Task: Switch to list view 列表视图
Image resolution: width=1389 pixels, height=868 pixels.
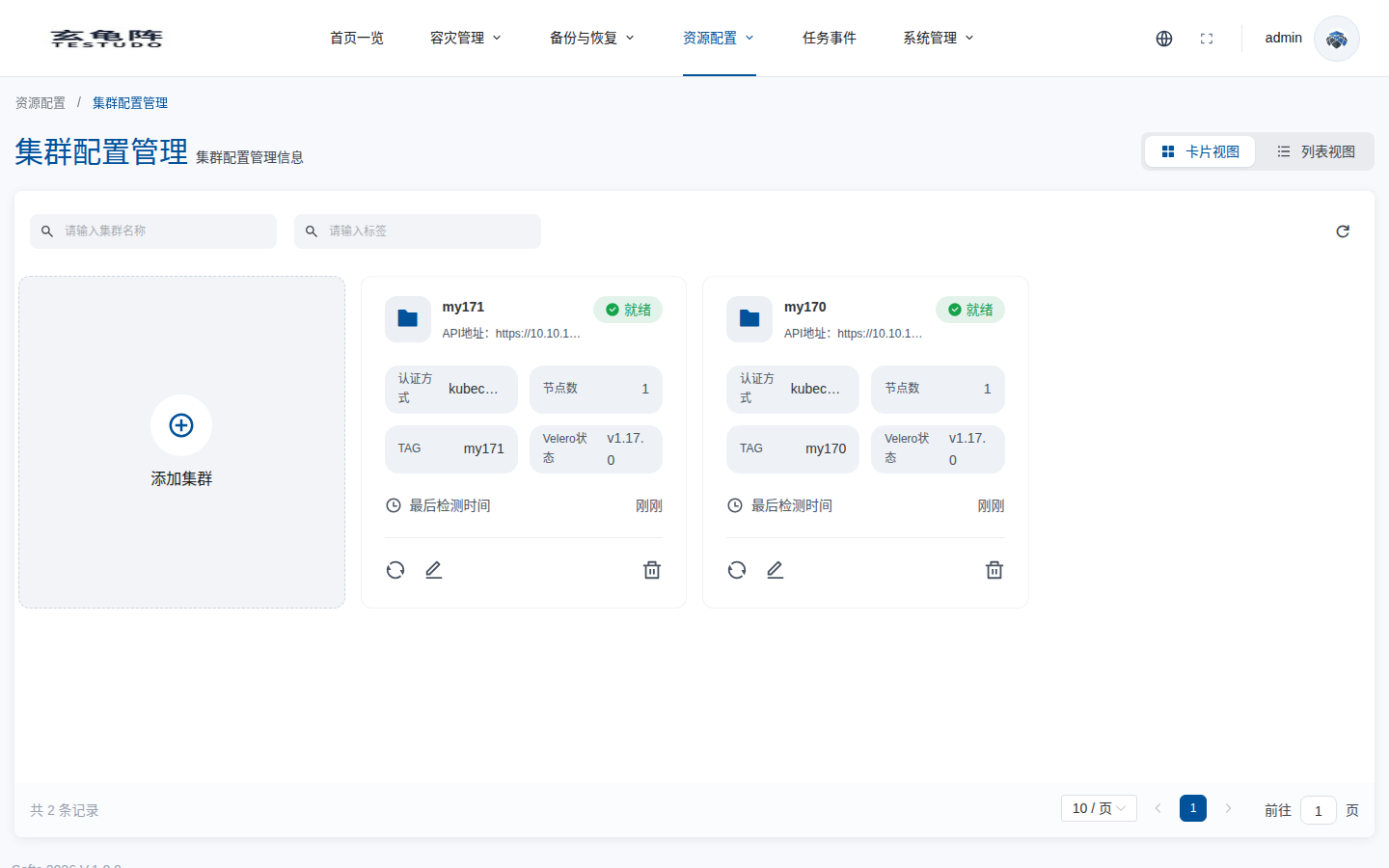Action: (1316, 151)
